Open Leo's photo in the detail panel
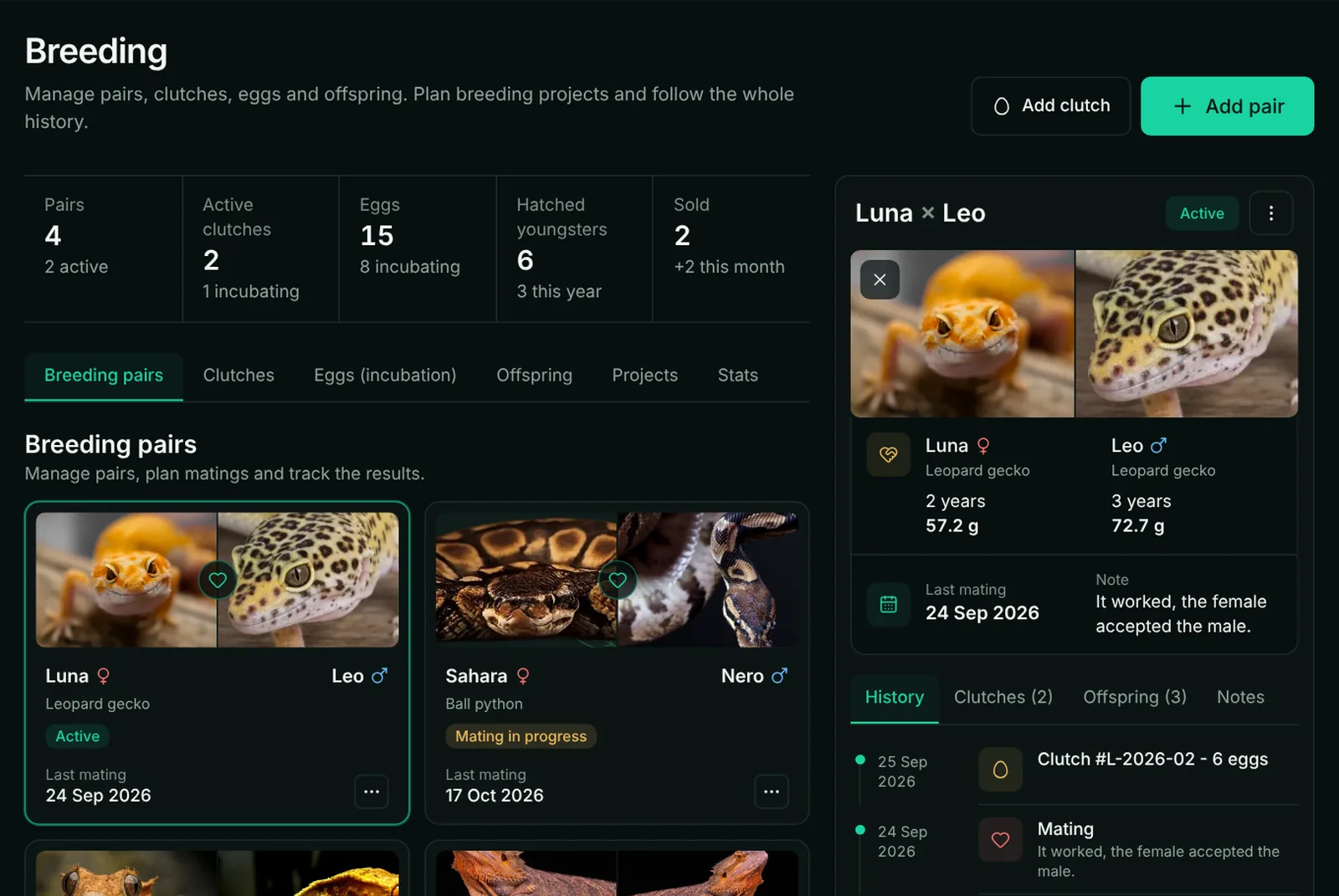Screen dimensions: 1339x896 [x=1187, y=334]
